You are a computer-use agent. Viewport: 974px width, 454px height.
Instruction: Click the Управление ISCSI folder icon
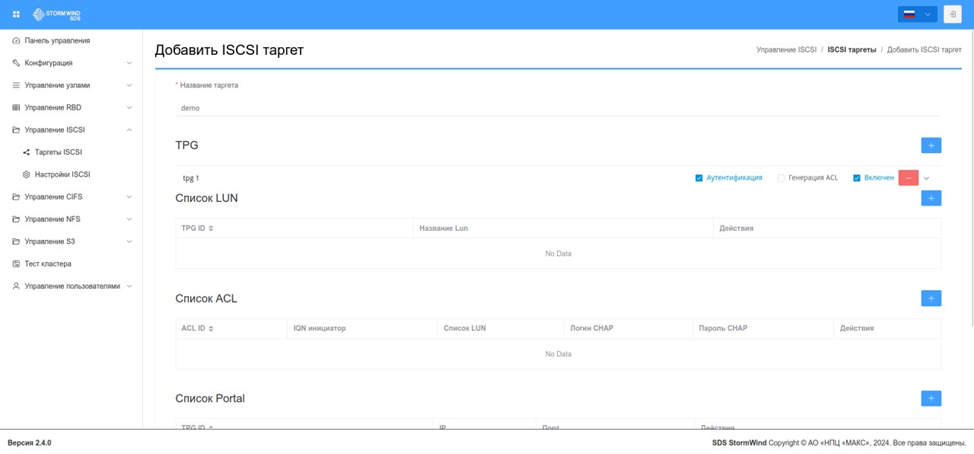point(16,130)
